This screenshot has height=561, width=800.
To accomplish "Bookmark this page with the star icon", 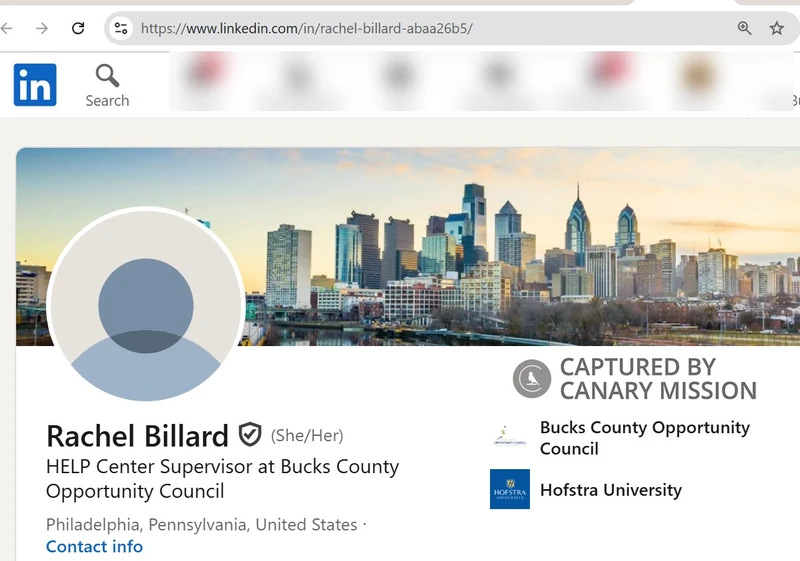I will pos(777,28).
